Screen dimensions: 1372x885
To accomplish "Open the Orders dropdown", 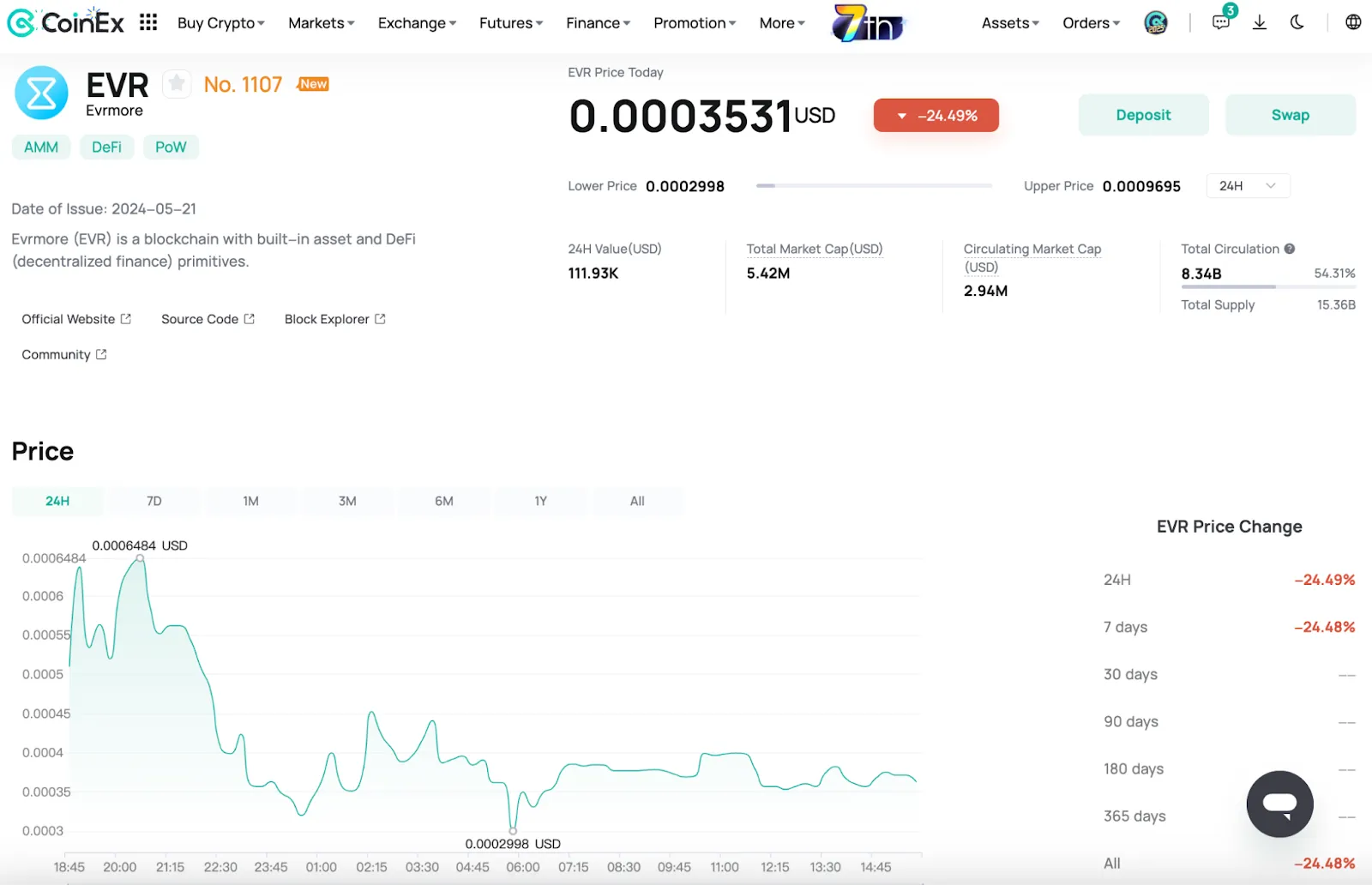I will (x=1091, y=23).
